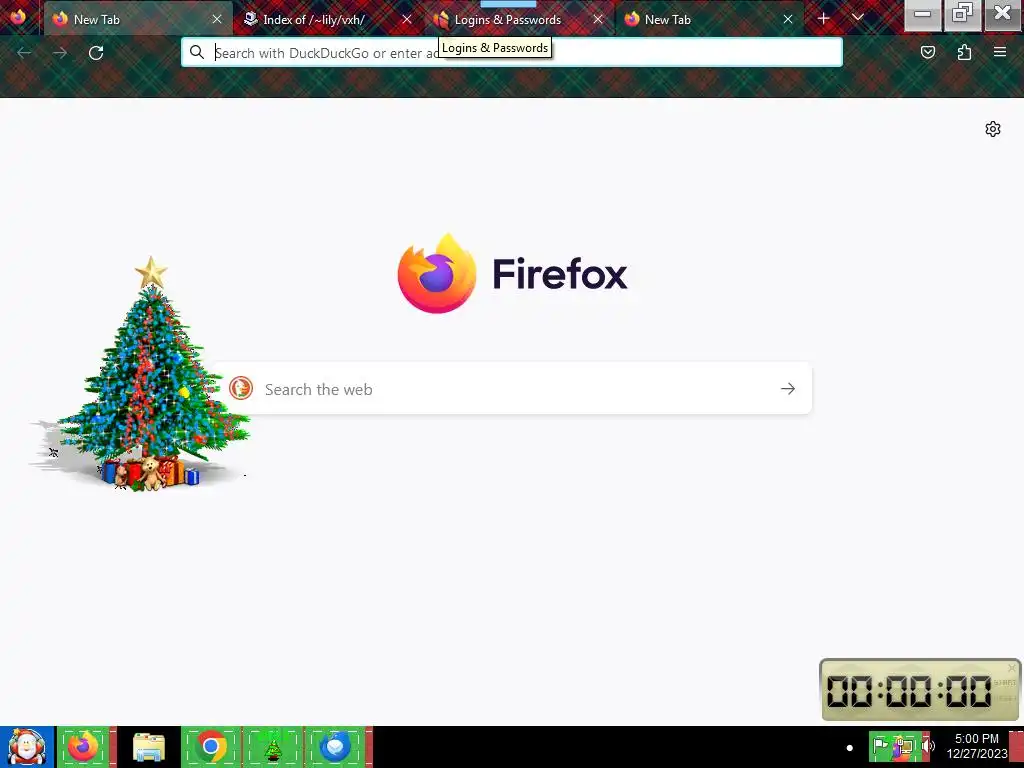The width and height of the screenshot is (1024, 768).
Task: Open Thunderbird from the taskbar
Action: point(336,746)
